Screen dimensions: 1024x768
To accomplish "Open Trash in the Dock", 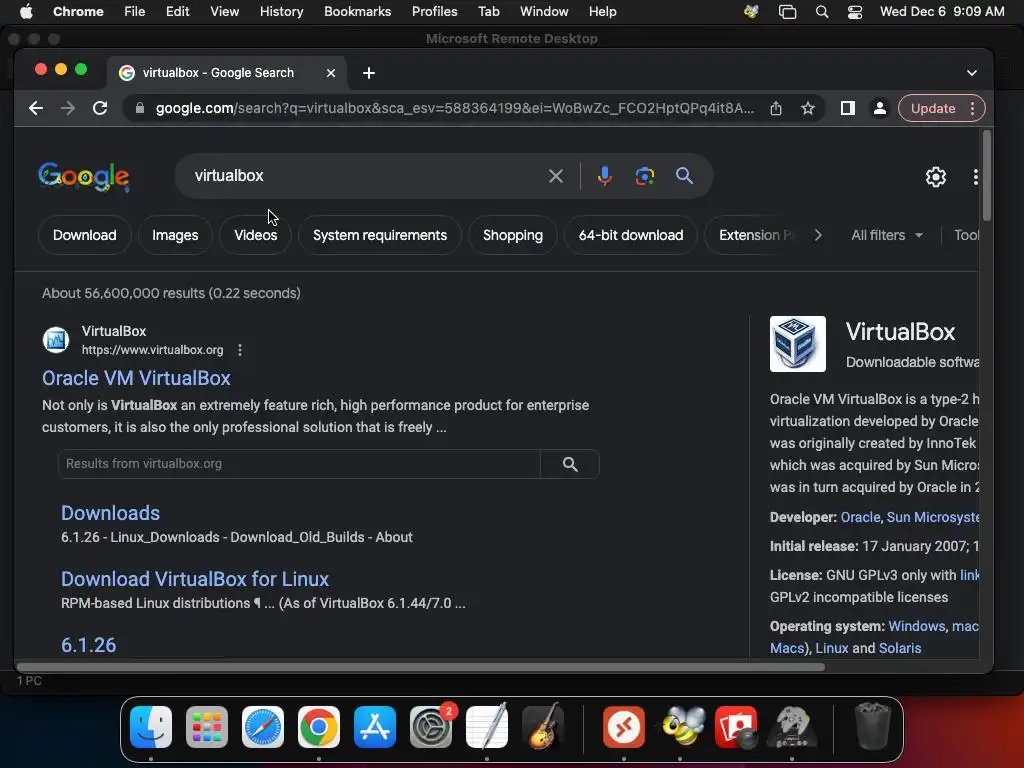I will click(873, 727).
